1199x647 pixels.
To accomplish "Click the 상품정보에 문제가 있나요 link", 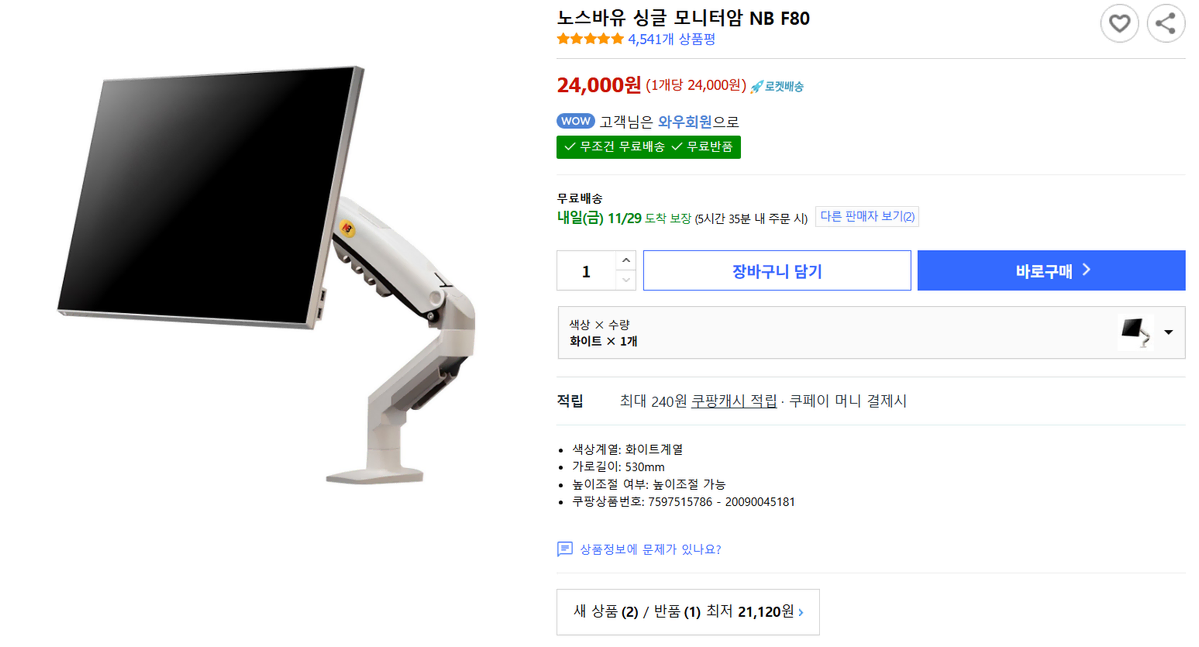I will (x=650, y=549).
